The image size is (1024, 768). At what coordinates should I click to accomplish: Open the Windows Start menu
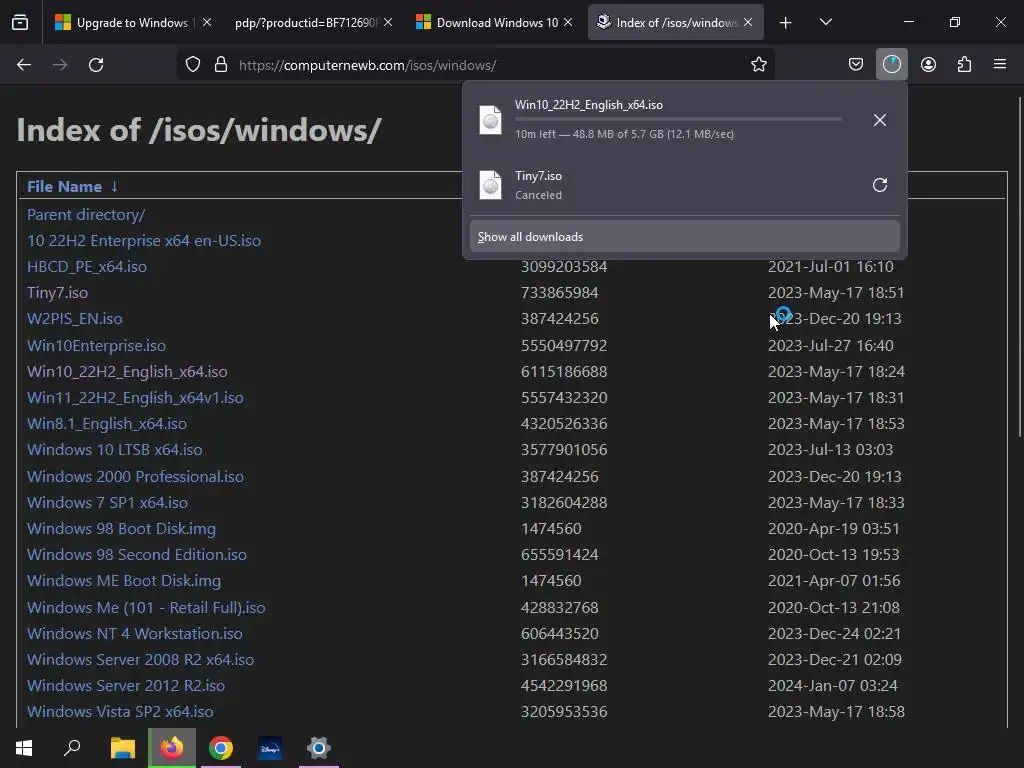coord(24,748)
